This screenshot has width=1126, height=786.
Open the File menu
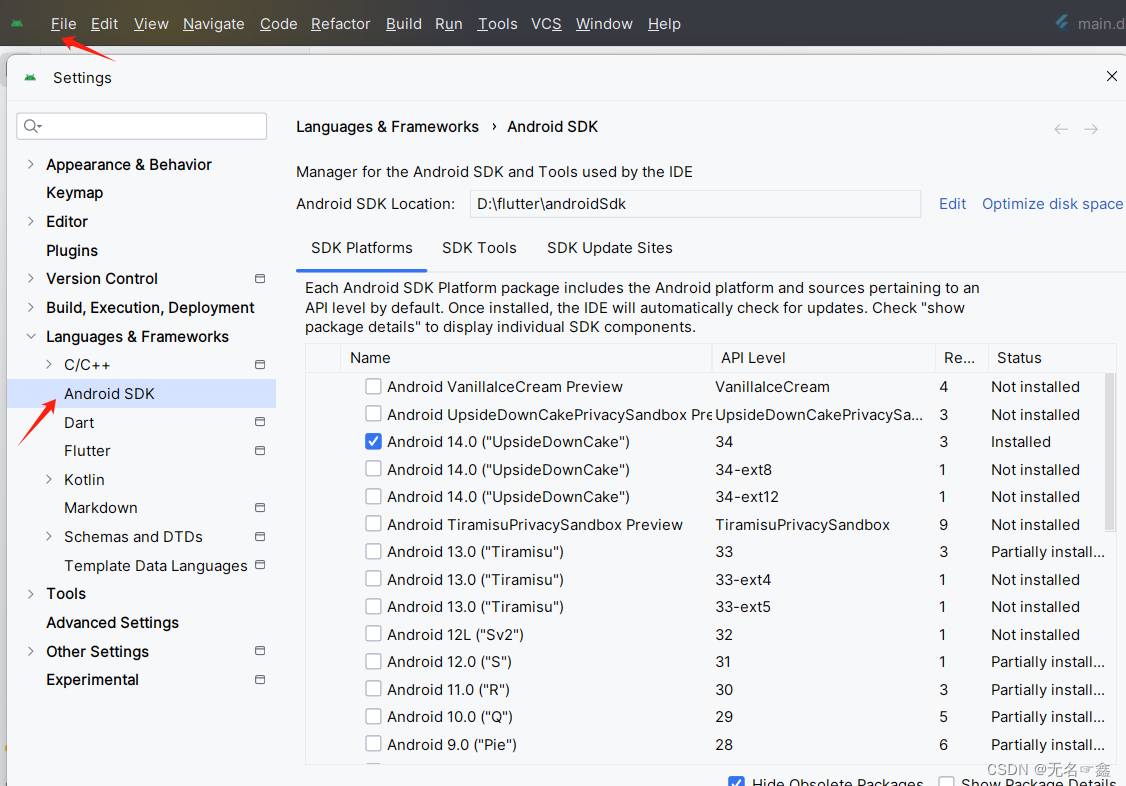click(63, 24)
